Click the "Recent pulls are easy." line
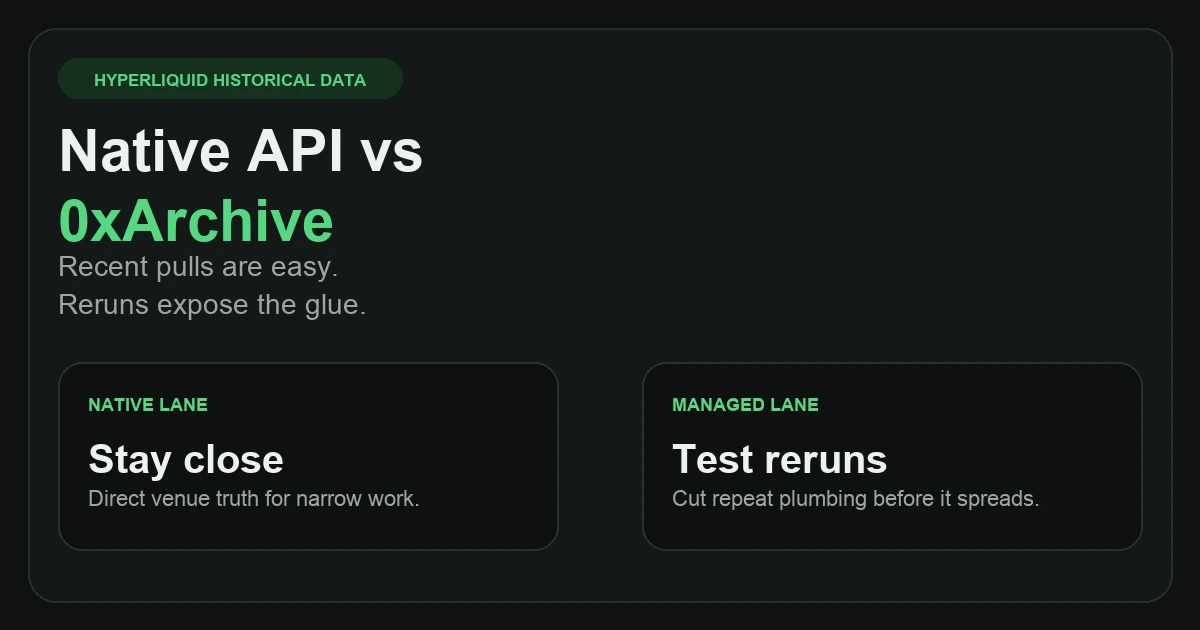This screenshot has width=1200, height=630. 198,267
